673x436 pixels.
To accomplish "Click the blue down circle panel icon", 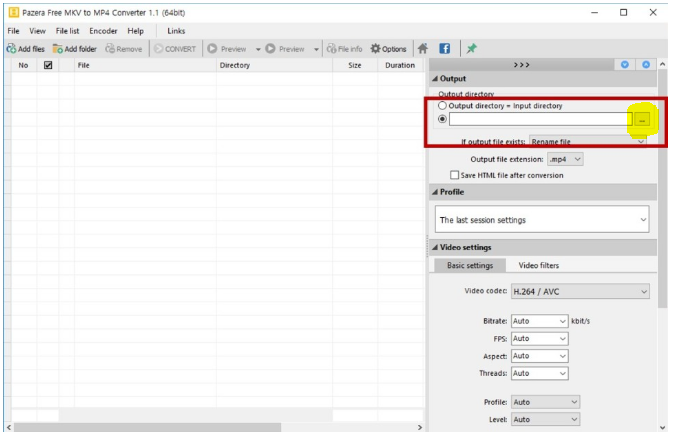I will click(624, 65).
